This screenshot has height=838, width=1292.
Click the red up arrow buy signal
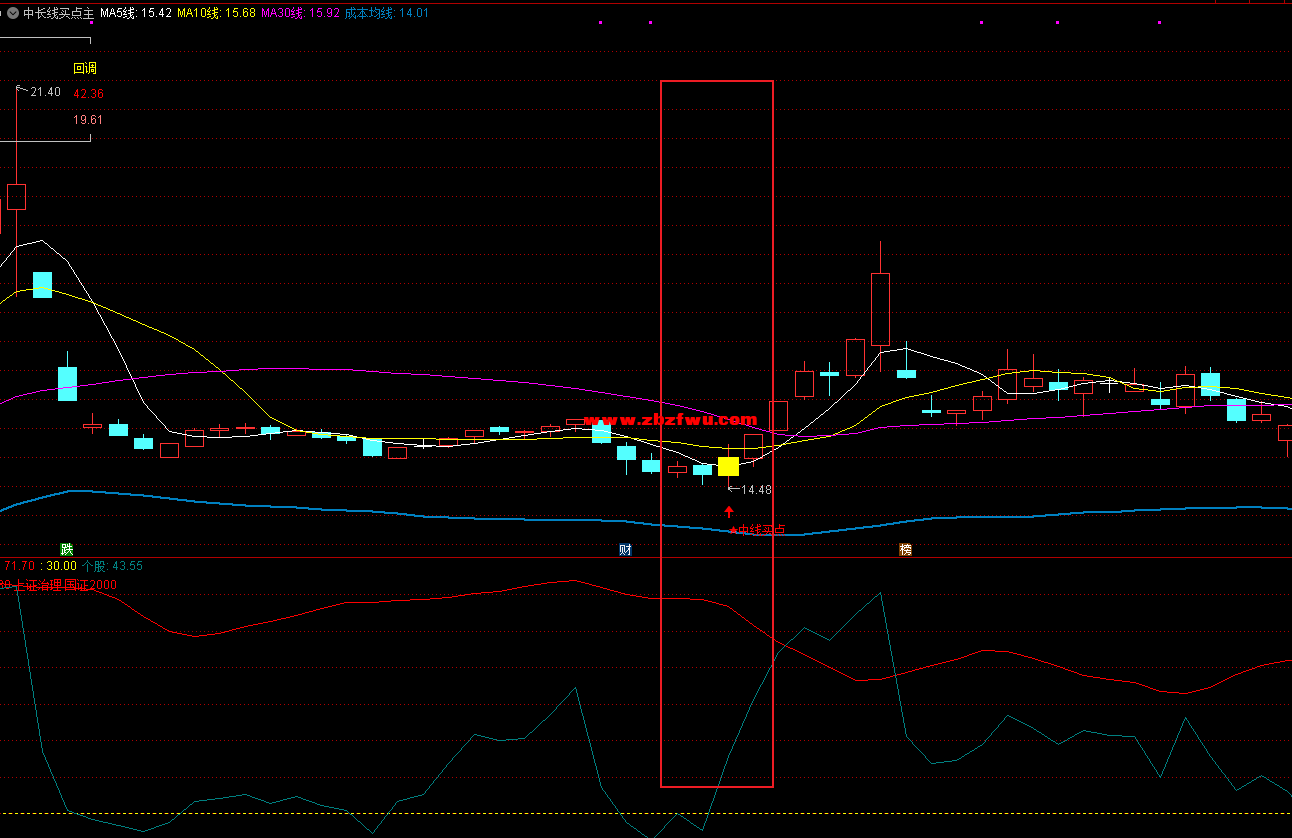coord(729,512)
